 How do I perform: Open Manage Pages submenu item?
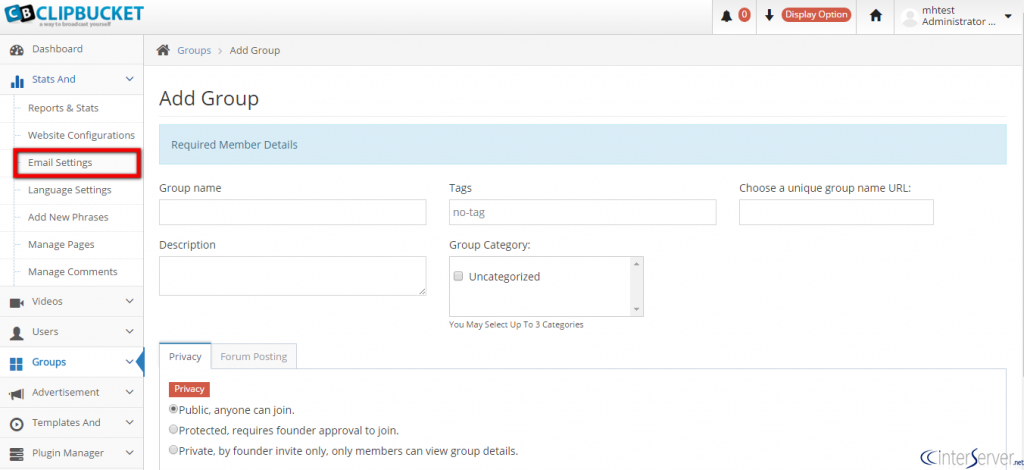[61, 245]
